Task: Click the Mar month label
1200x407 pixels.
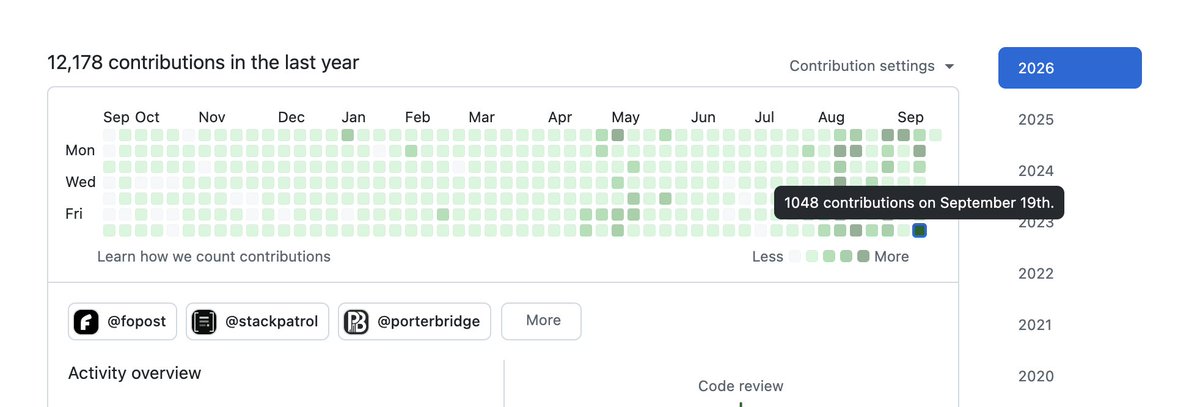Action: click(481, 117)
